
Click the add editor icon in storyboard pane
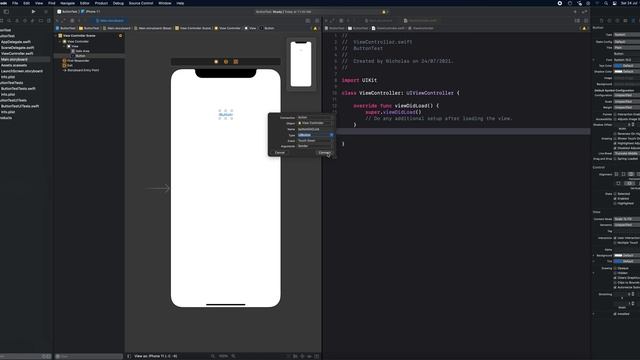click(317, 20)
